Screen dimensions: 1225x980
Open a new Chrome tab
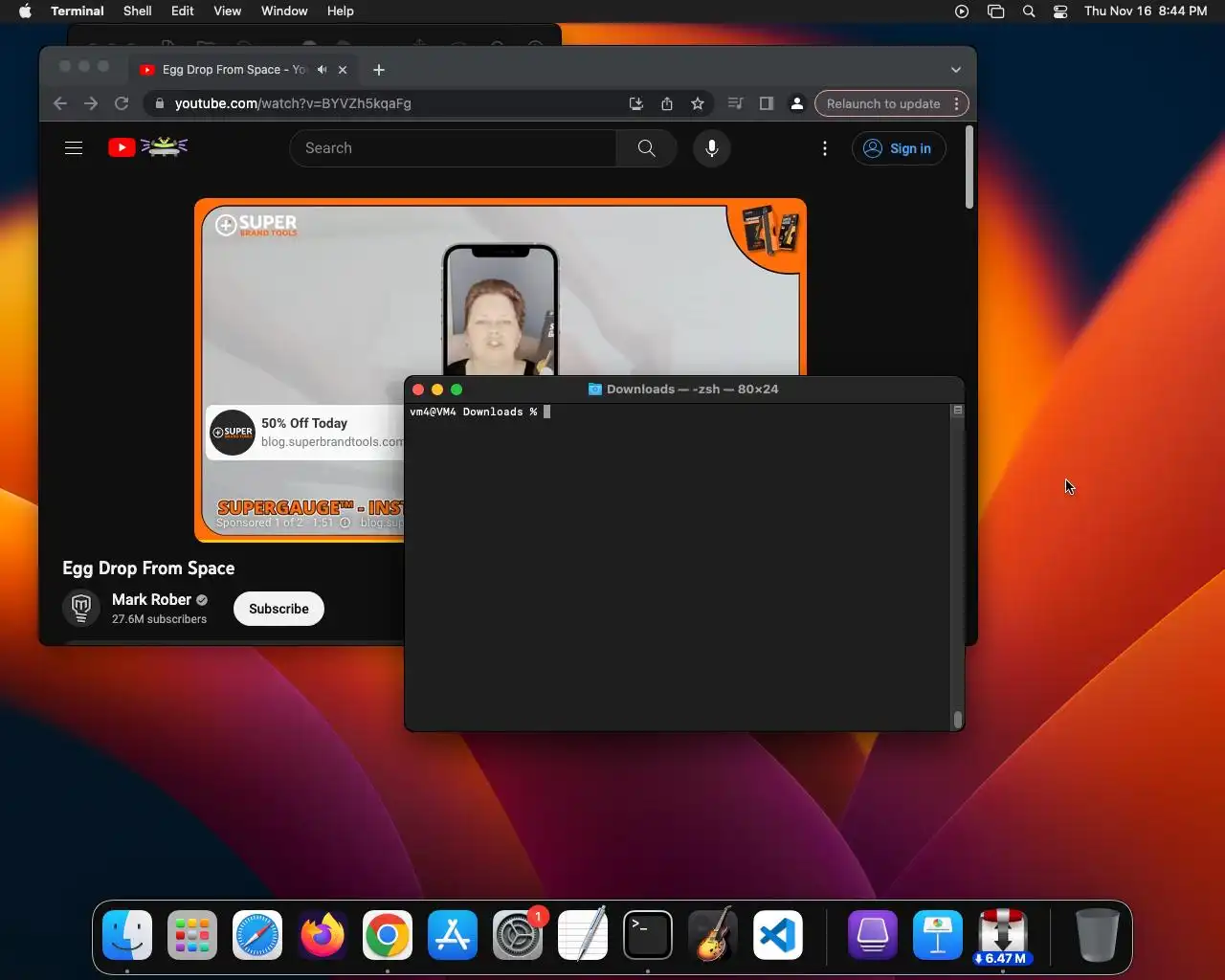tap(379, 70)
